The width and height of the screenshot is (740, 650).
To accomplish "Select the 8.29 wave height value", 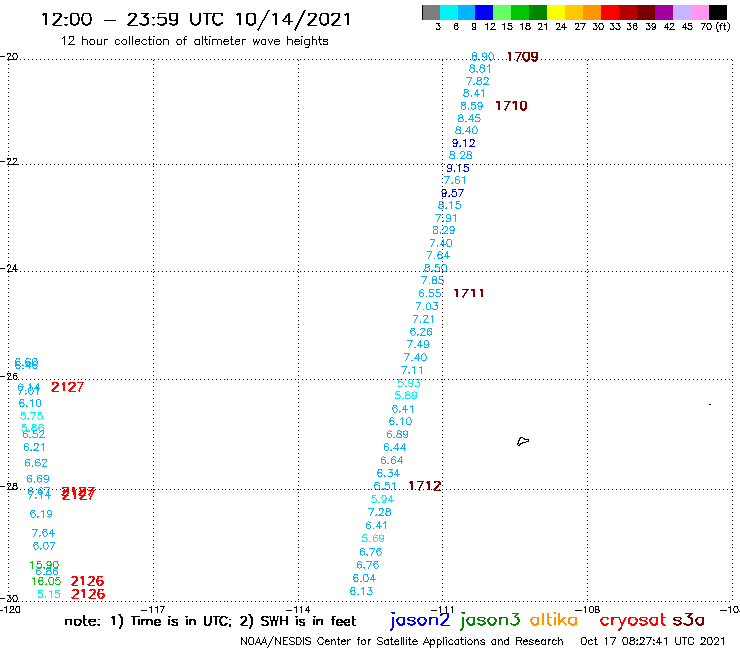I will [444, 230].
